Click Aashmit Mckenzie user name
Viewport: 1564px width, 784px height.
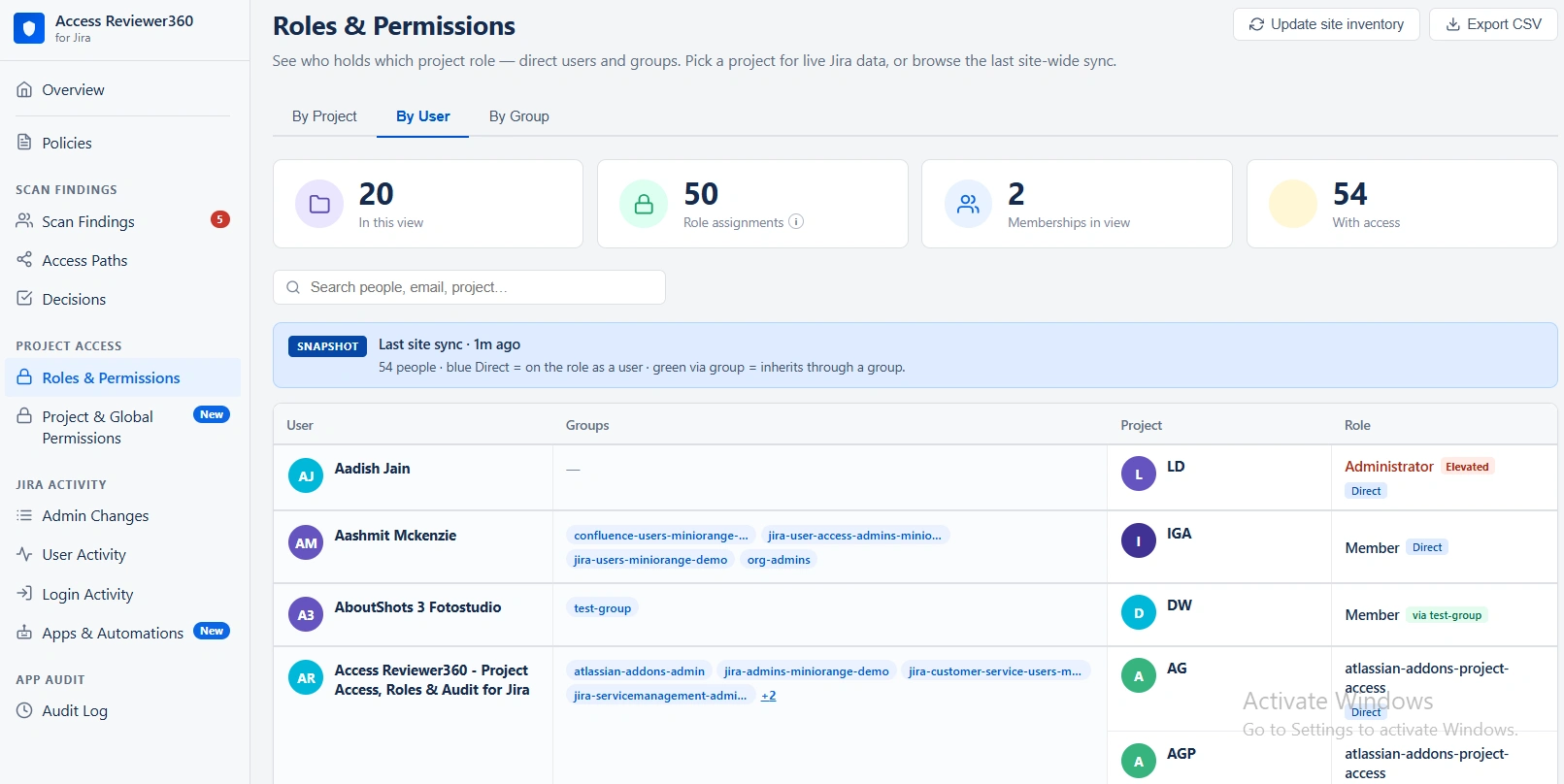click(x=395, y=536)
